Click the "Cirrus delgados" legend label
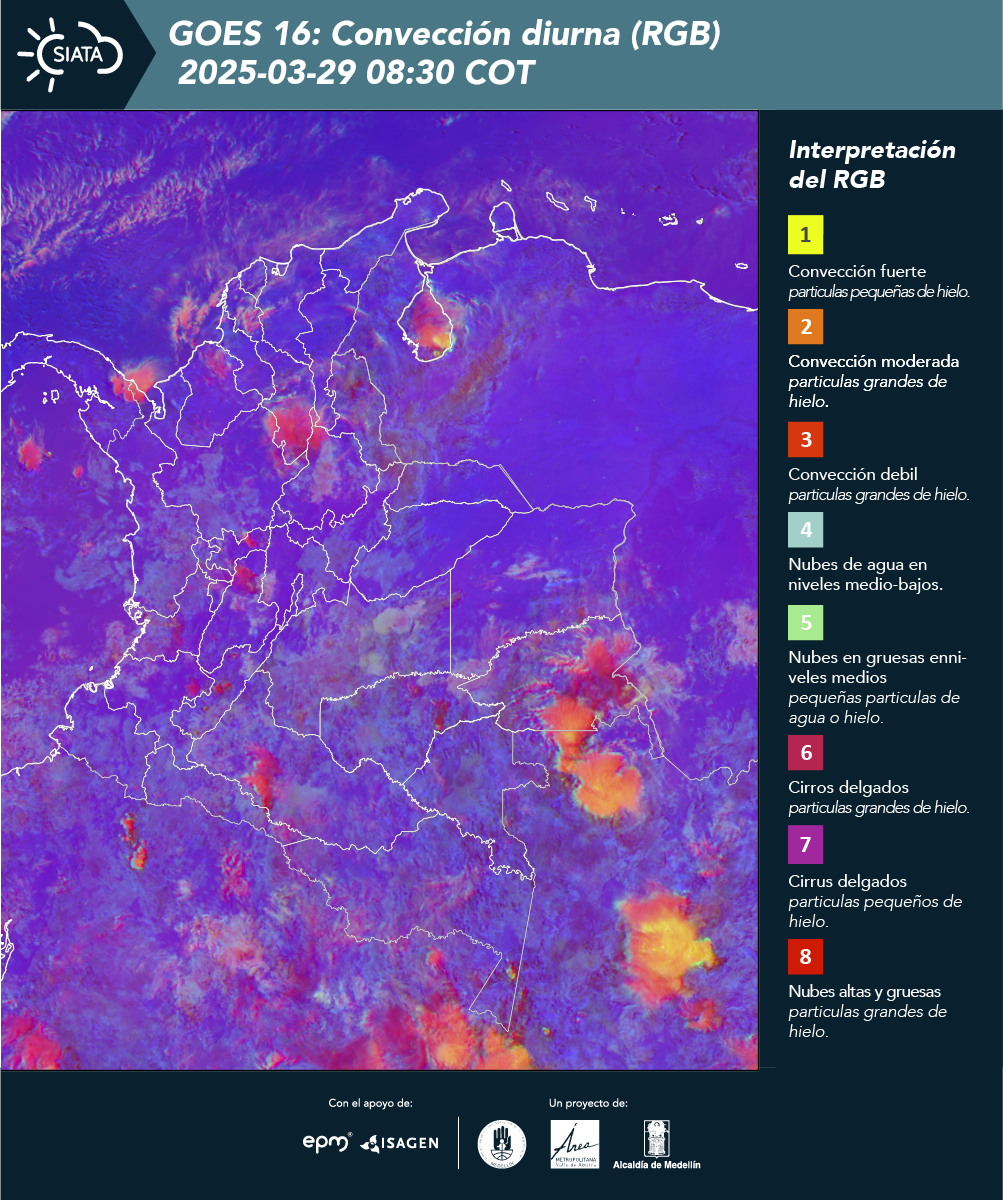The width and height of the screenshot is (1003, 1200). [x=847, y=881]
